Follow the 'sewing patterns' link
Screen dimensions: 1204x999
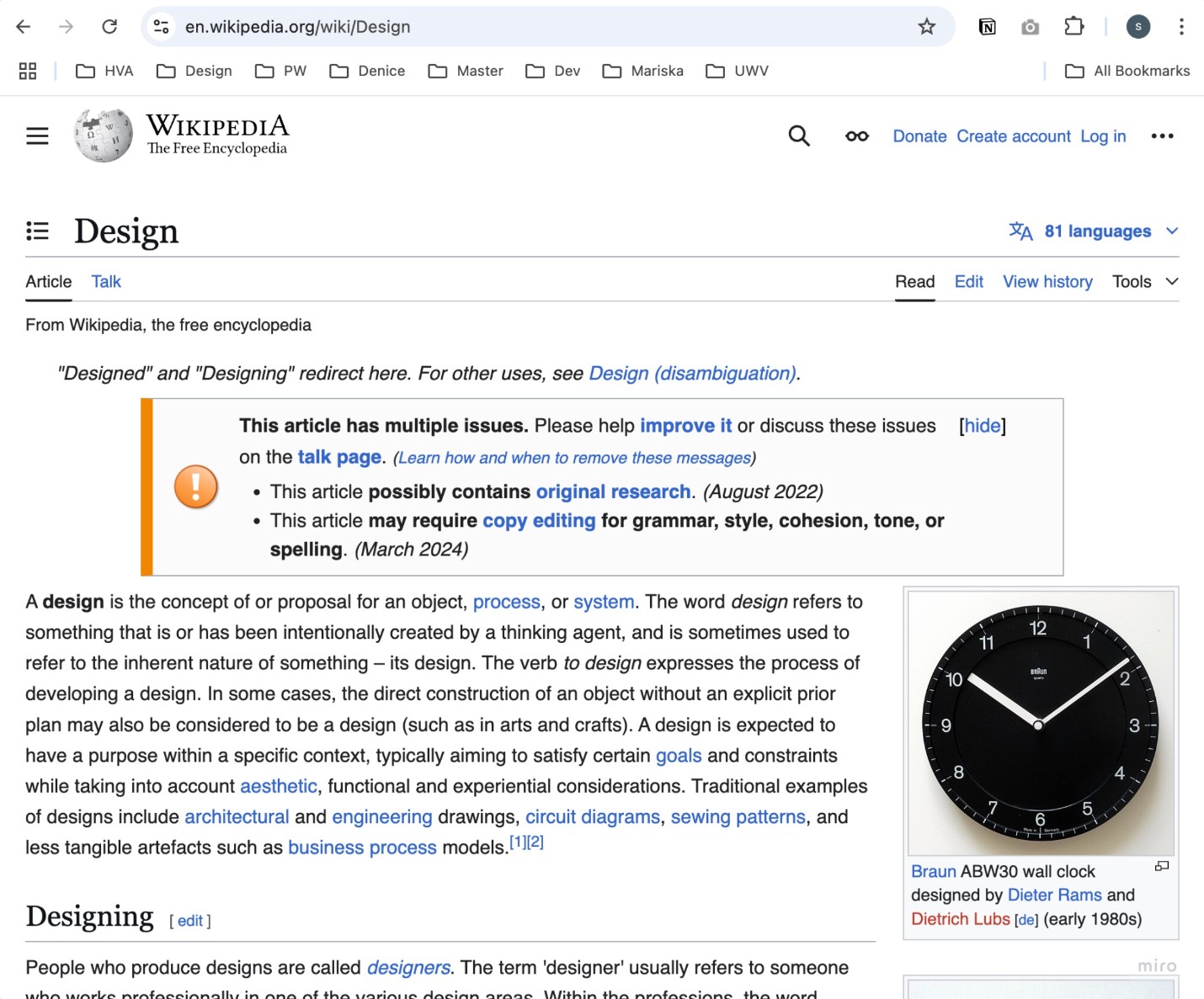click(x=738, y=817)
